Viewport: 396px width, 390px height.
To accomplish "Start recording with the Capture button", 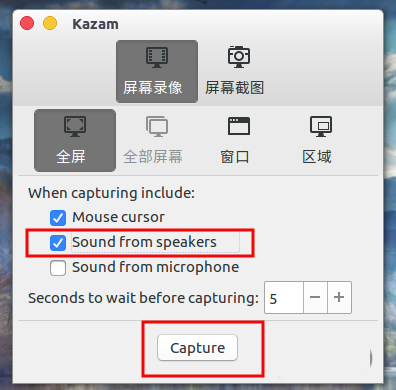I will click(198, 348).
